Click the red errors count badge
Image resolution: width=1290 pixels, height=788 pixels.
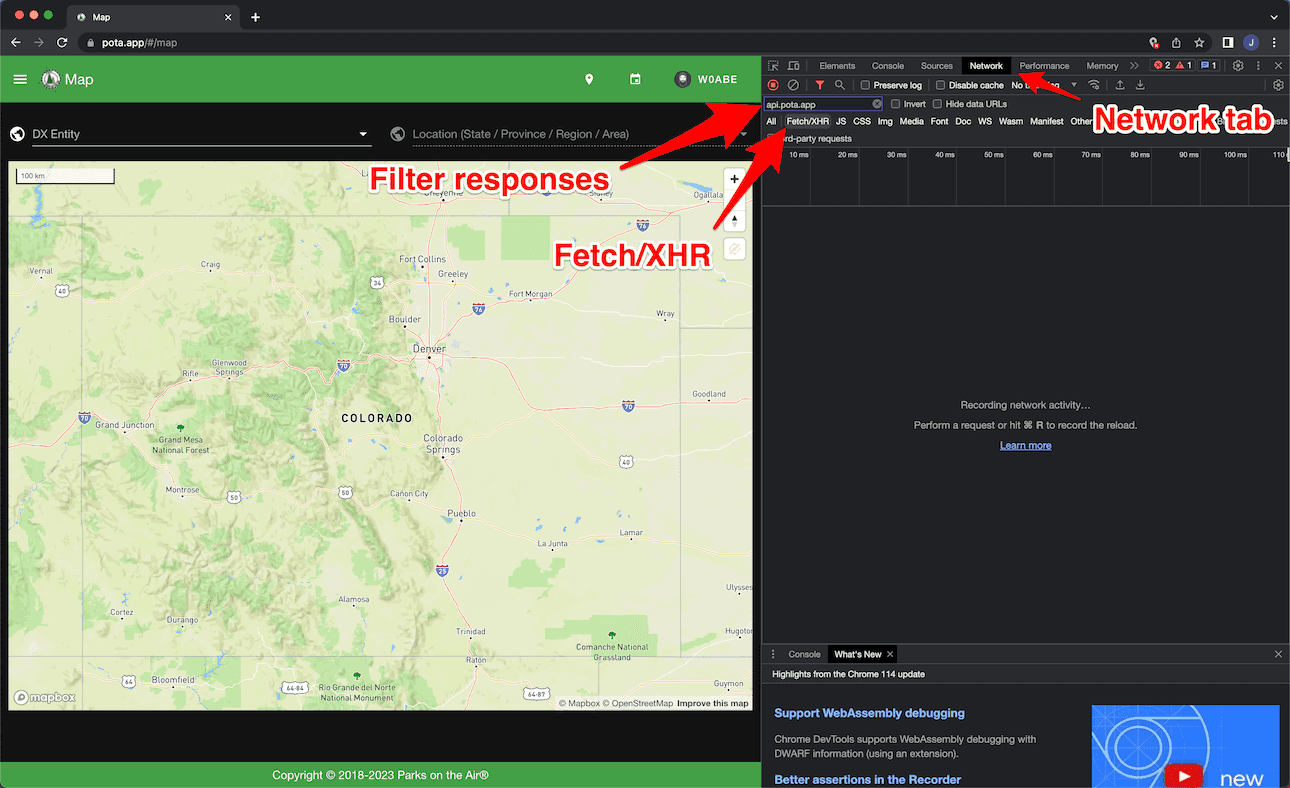1162,66
